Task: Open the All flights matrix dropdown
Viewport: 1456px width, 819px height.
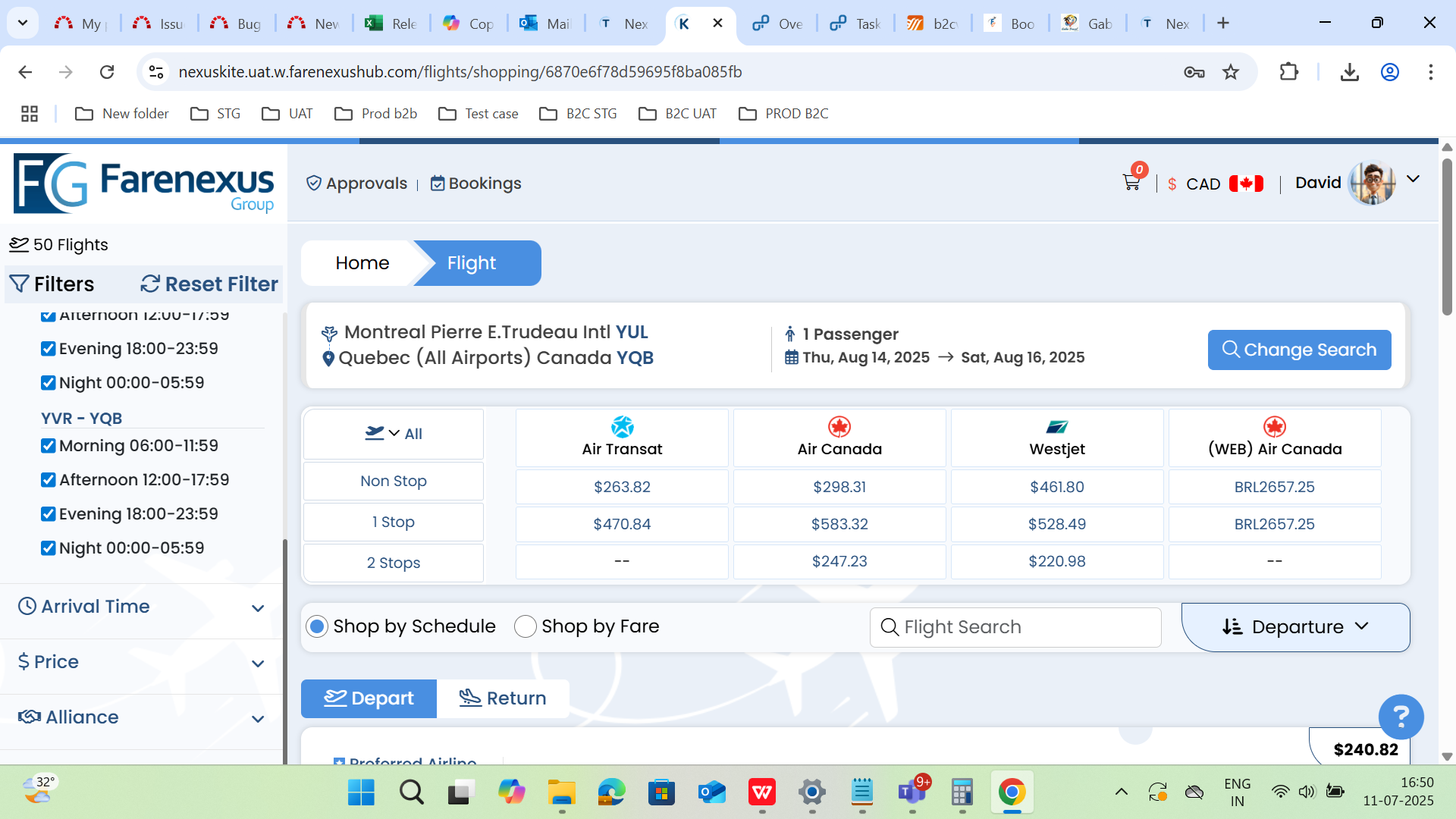Action: tap(394, 434)
